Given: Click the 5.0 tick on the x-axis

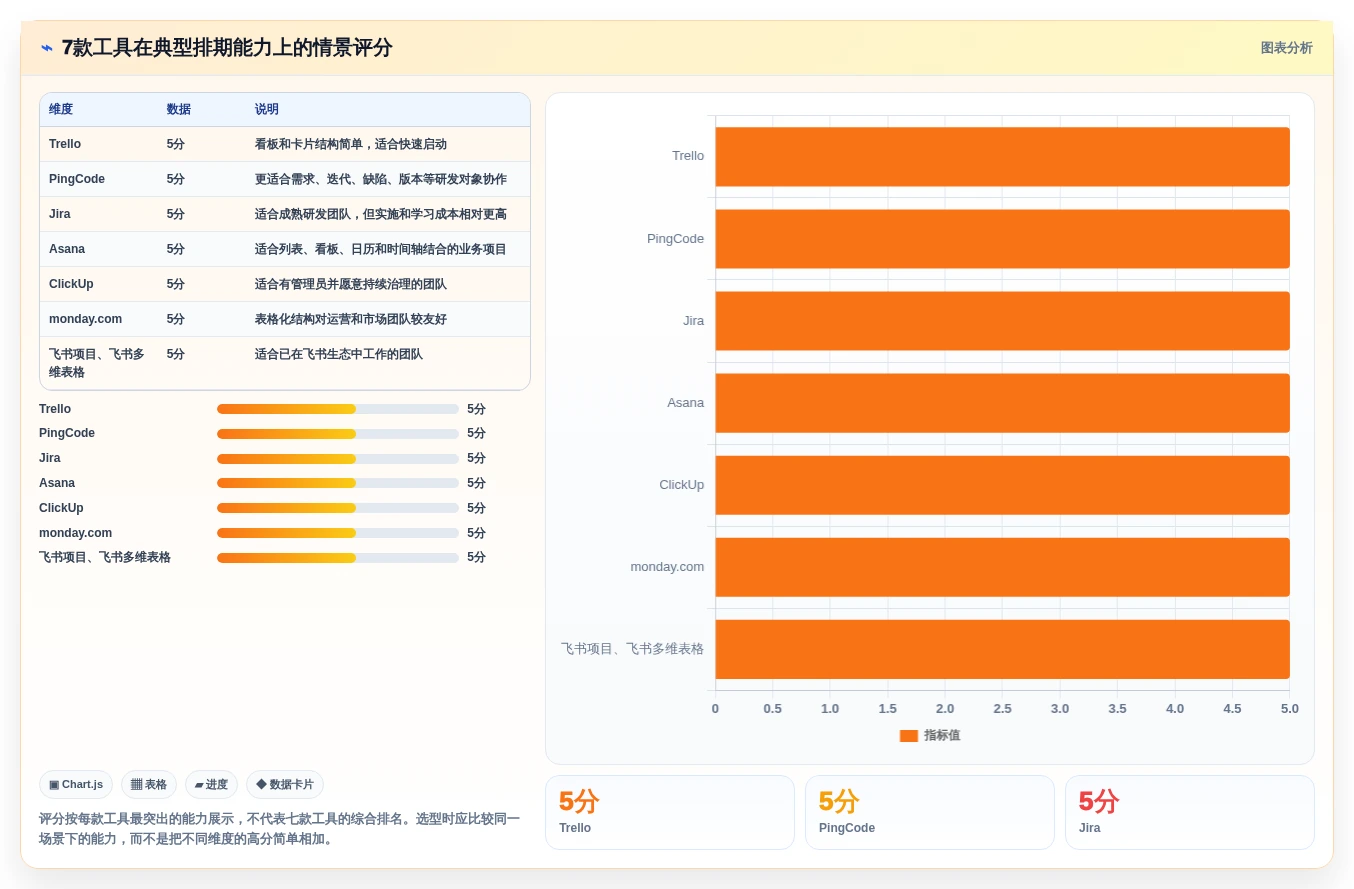Looking at the screenshot, I should click(1290, 708).
